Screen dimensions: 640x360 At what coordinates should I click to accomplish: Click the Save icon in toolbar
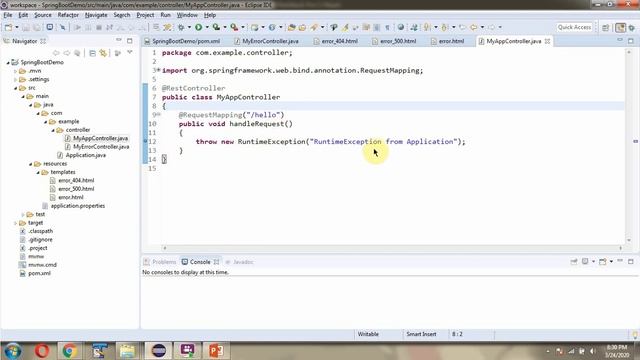click(26, 27)
